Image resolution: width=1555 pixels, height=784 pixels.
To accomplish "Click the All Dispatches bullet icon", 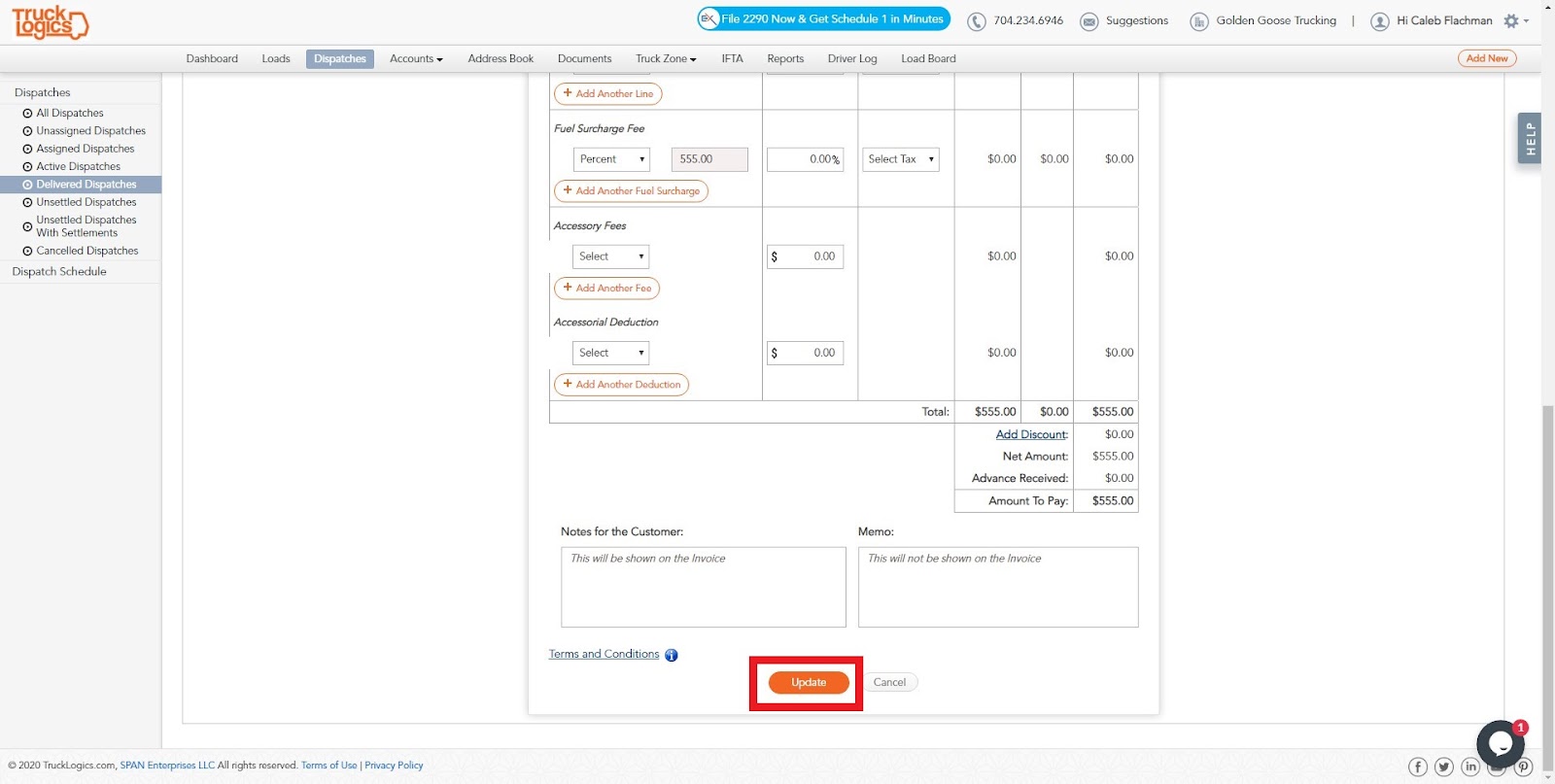I will [27, 114].
